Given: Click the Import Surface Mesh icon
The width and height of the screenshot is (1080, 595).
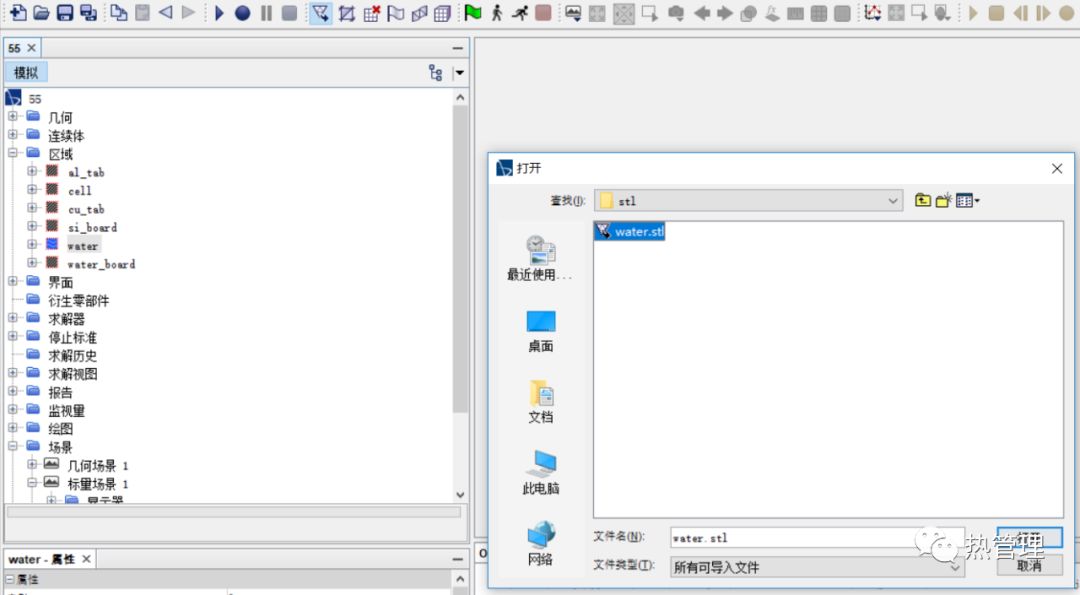Looking at the screenshot, I should [320, 12].
